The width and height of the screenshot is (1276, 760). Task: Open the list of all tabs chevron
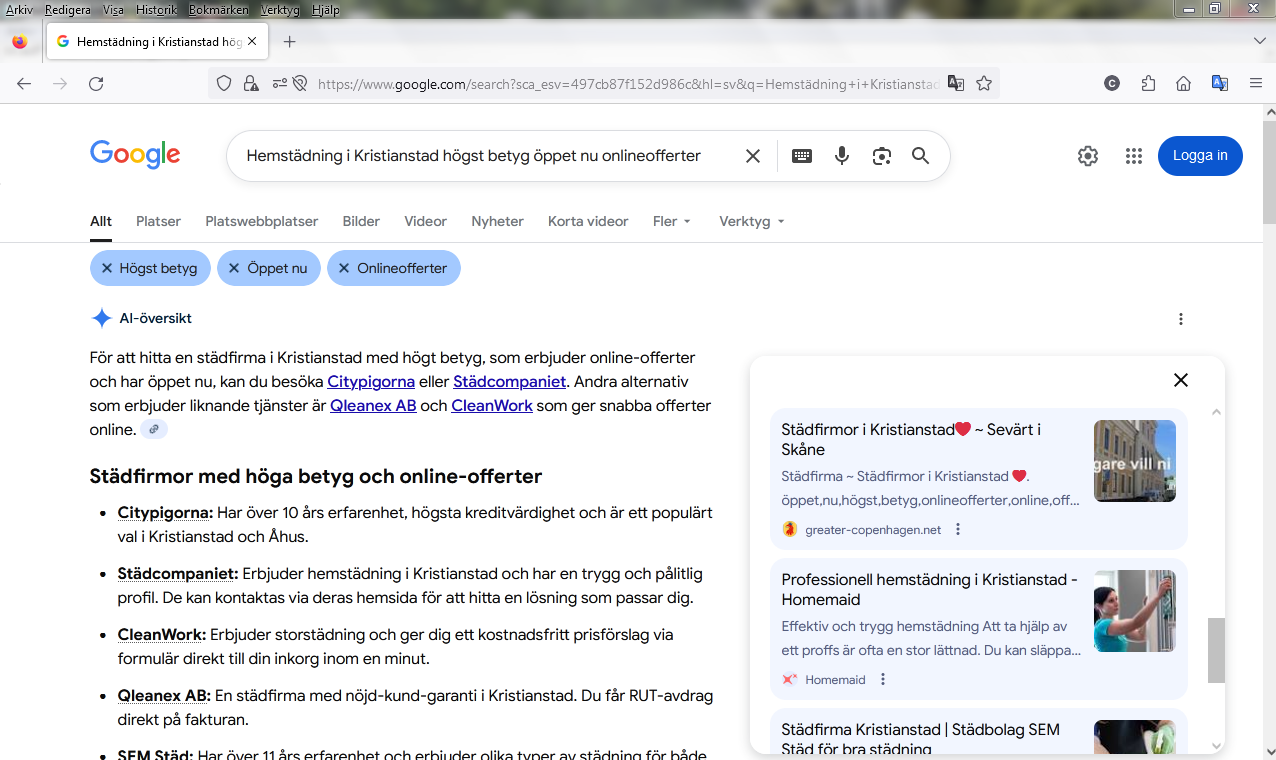pos(1259,41)
